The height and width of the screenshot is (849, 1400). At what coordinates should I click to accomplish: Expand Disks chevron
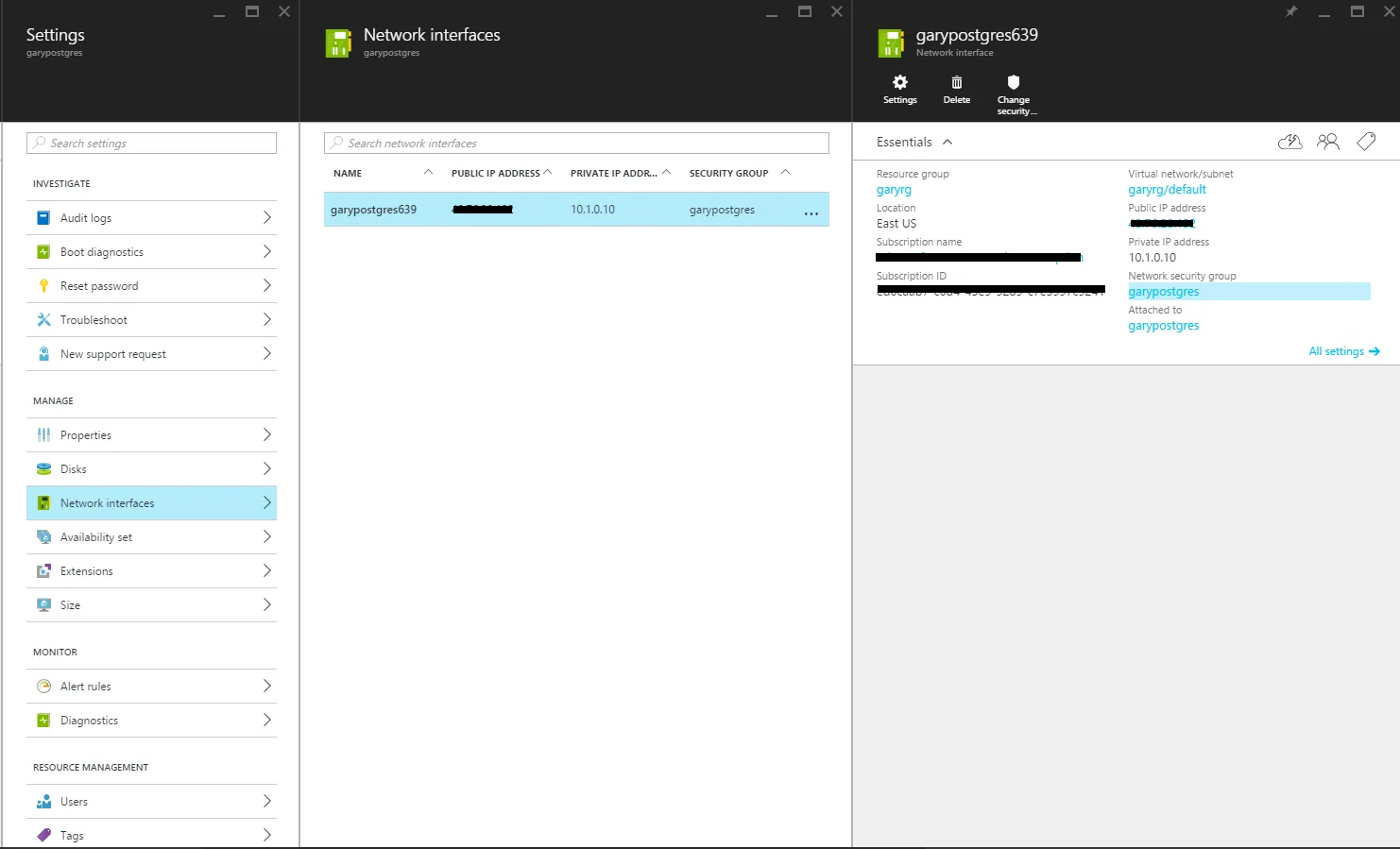point(266,469)
